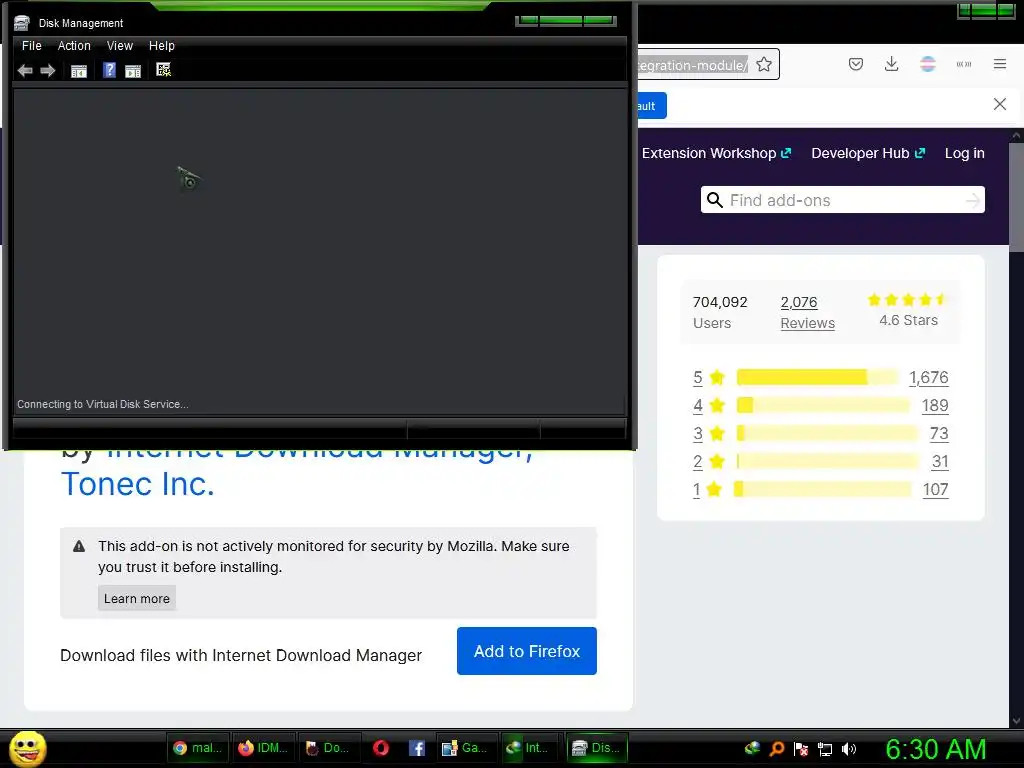Image resolution: width=1024 pixels, height=768 pixels.
Task: Switch to the Firefox 'IDM...' taskbar button
Action: pyautogui.click(x=263, y=748)
